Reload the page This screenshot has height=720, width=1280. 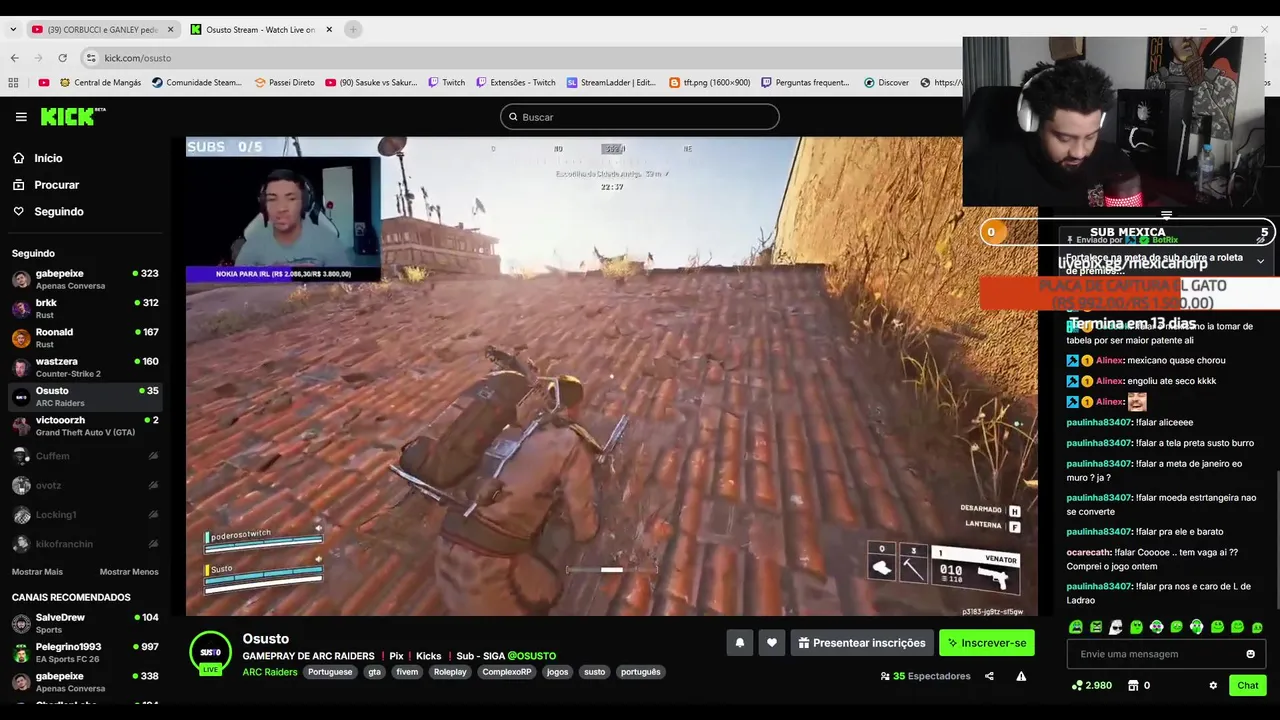pos(62,58)
